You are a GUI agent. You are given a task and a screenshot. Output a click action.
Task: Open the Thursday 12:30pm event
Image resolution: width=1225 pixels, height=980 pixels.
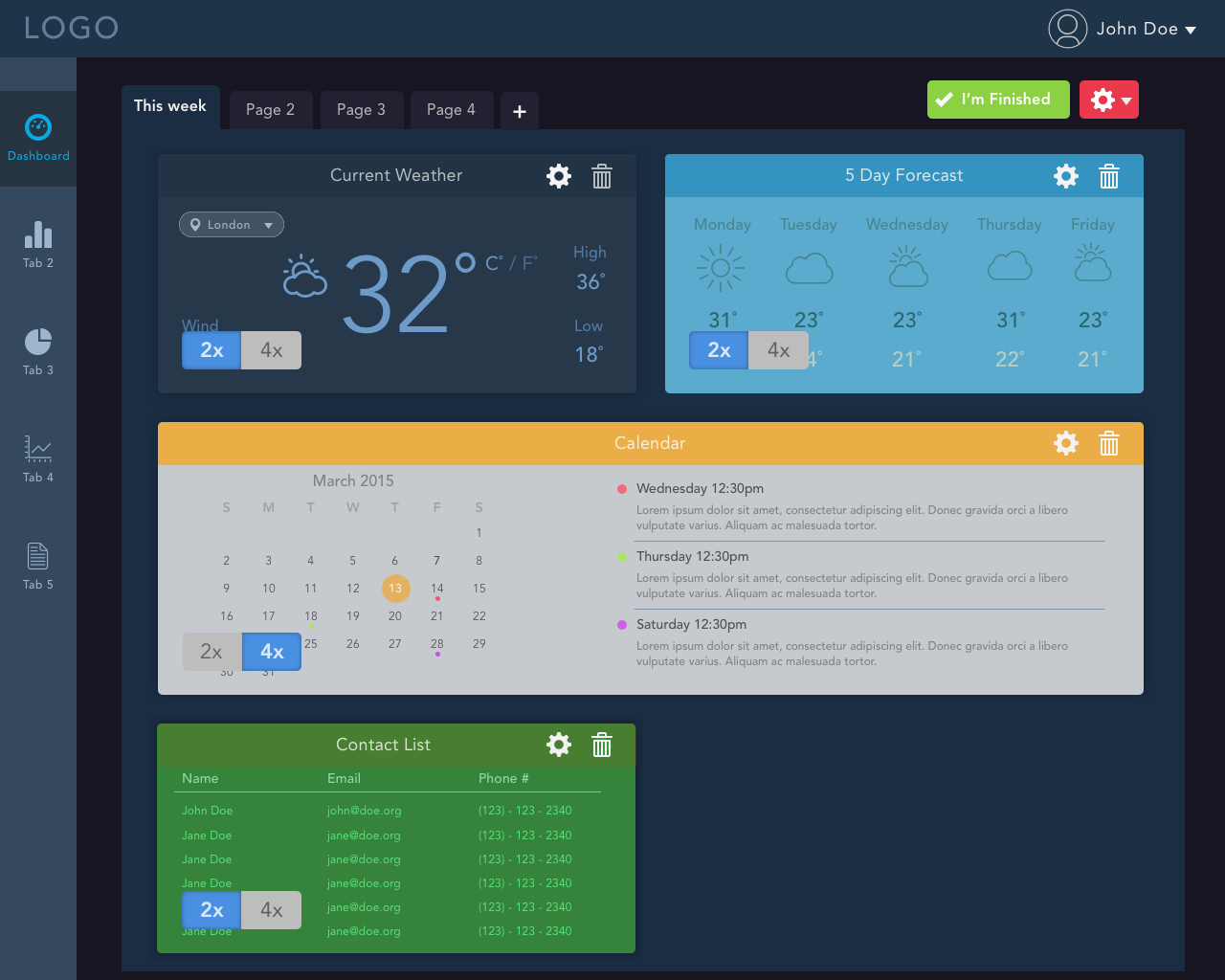click(x=692, y=557)
